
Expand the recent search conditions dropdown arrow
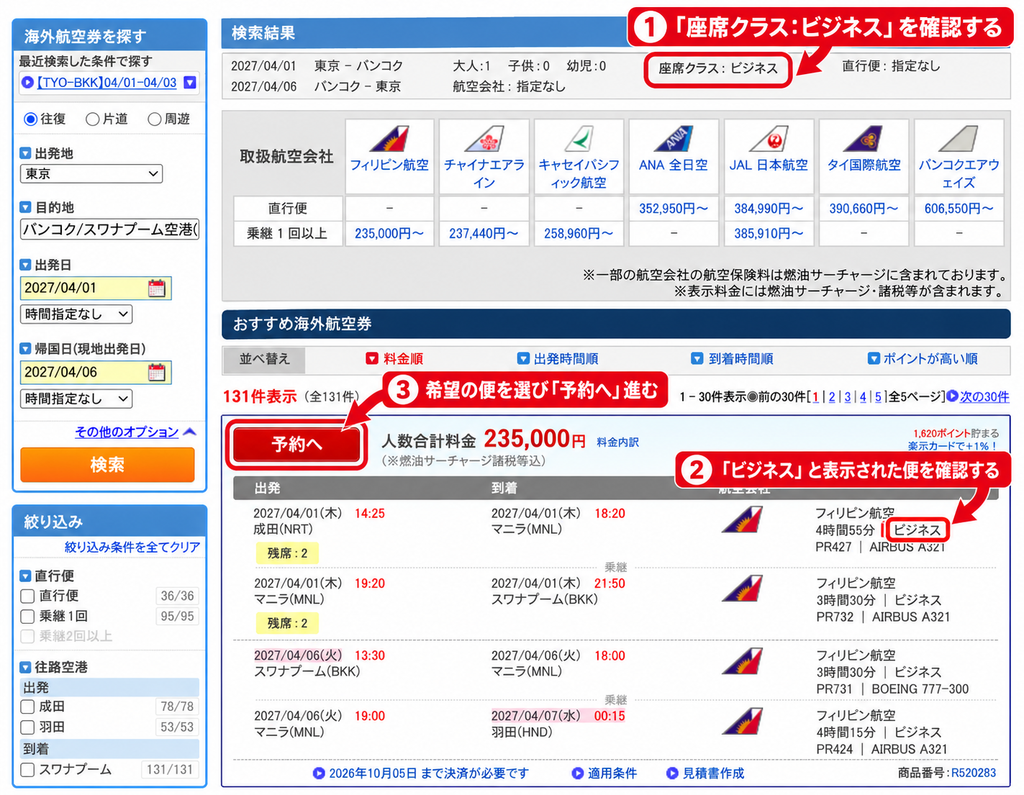[x=189, y=82]
